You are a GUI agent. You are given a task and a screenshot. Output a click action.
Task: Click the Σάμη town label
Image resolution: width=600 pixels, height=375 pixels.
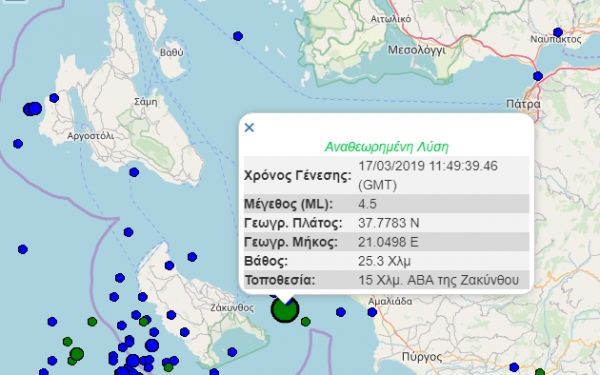(x=146, y=102)
